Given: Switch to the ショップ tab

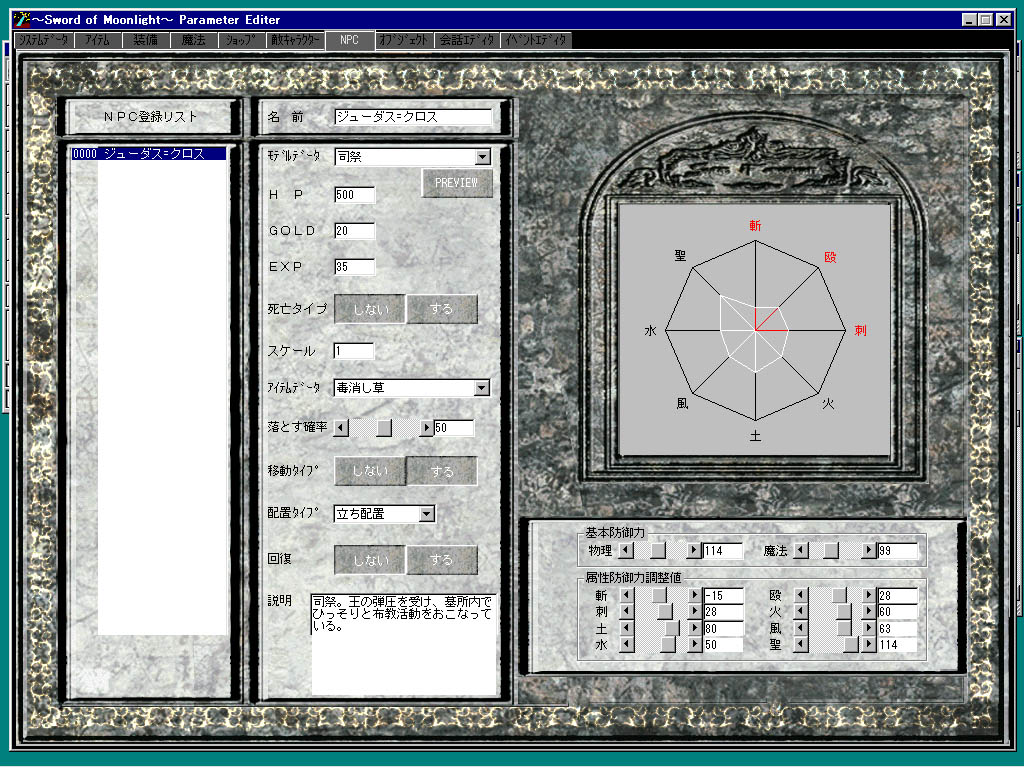Looking at the screenshot, I should point(241,40).
